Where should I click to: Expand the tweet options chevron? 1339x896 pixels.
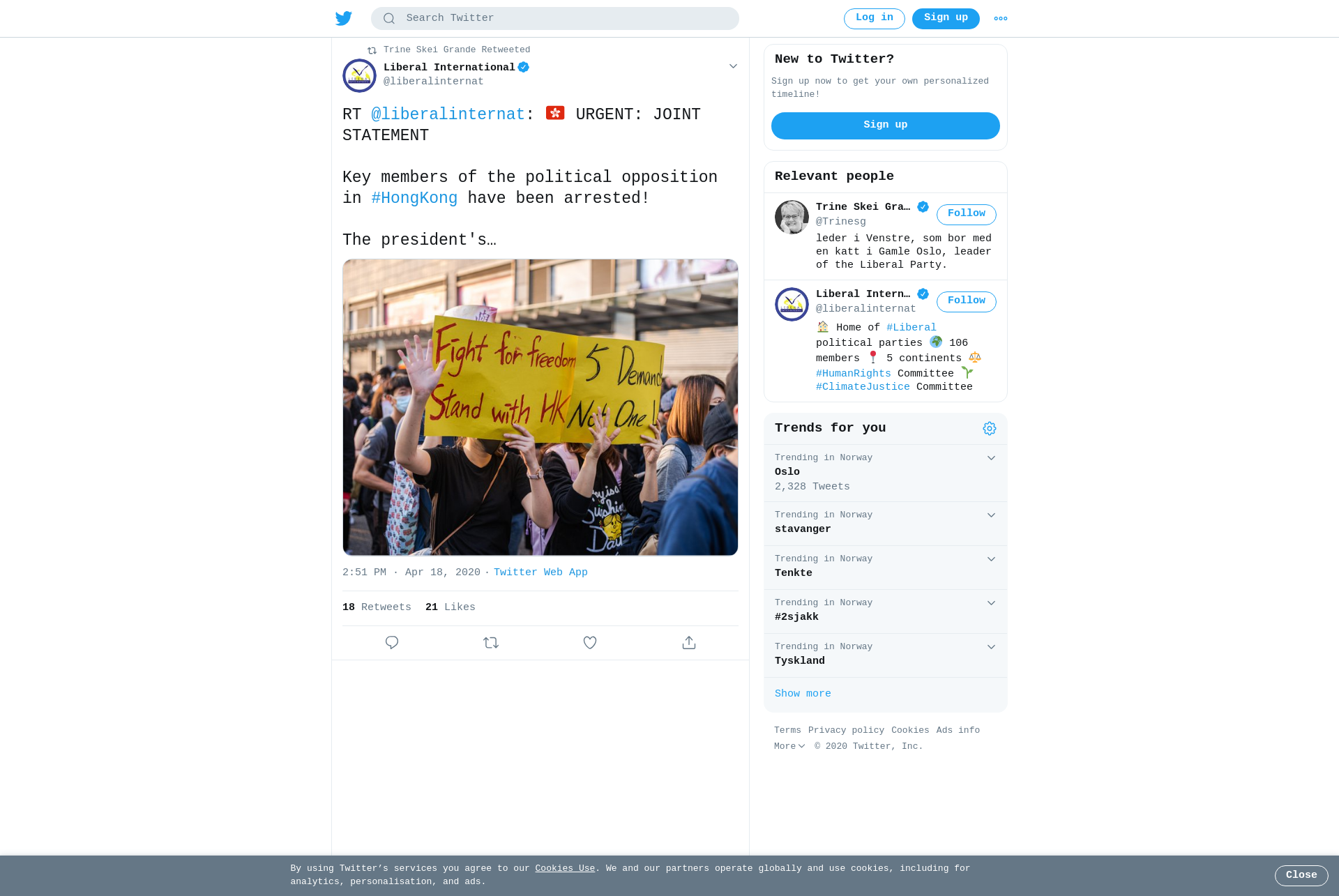click(733, 66)
